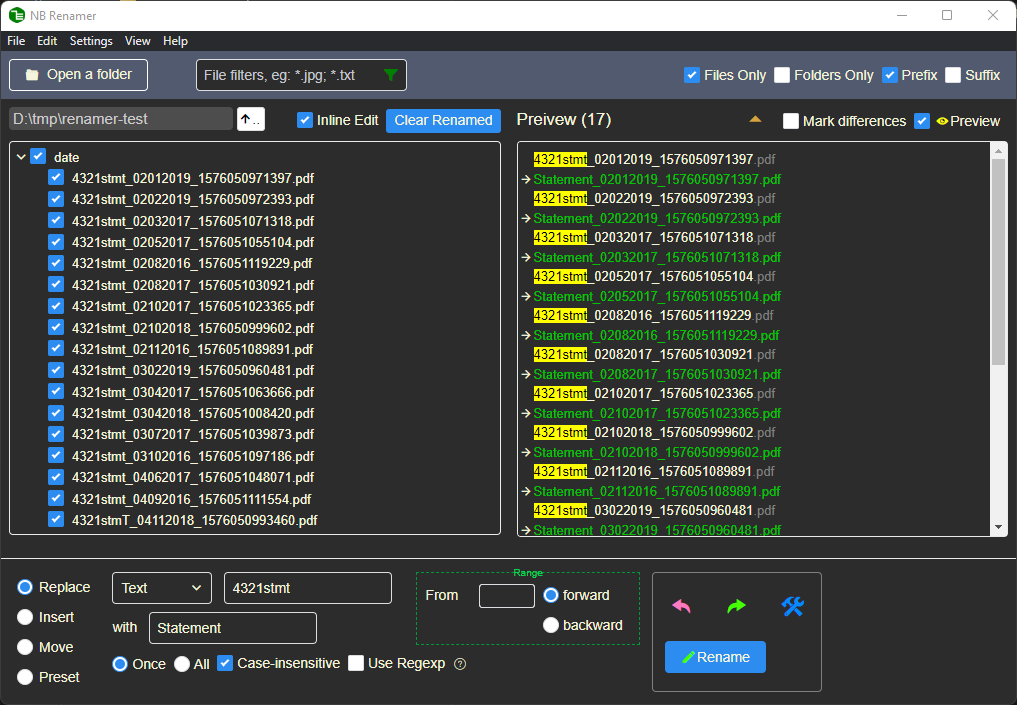Enable Mark differences checkbox
Image resolution: width=1017 pixels, height=705 pixels.
[x=790, y=121]
